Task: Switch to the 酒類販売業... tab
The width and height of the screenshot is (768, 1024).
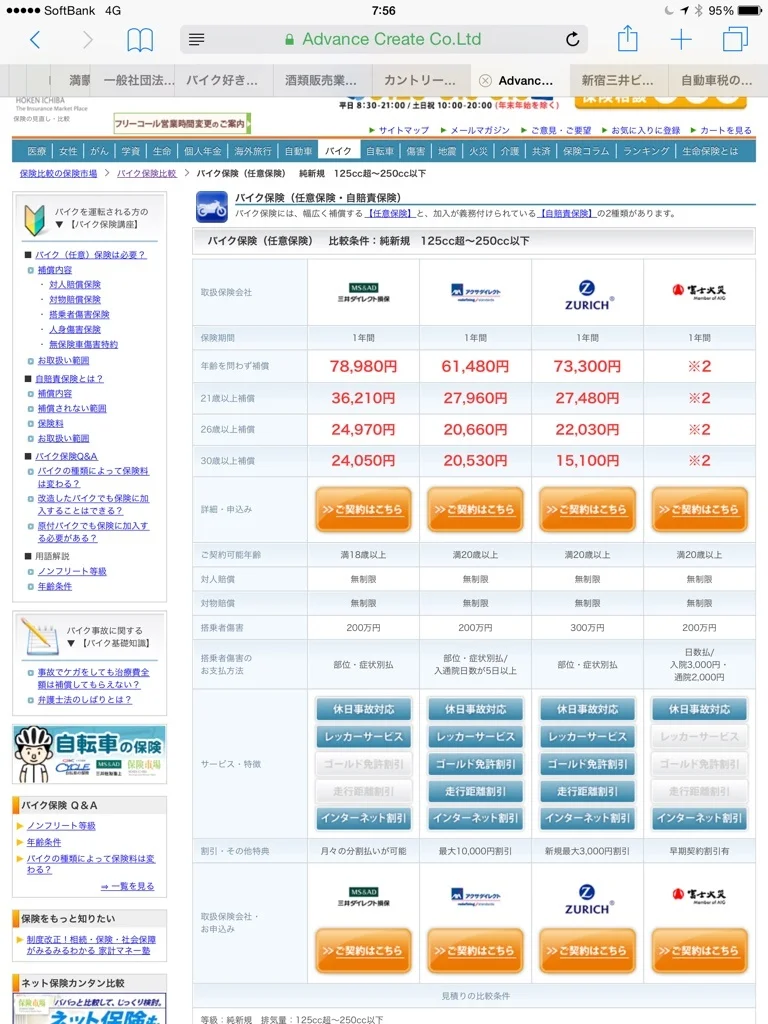Action: [321, 80]
